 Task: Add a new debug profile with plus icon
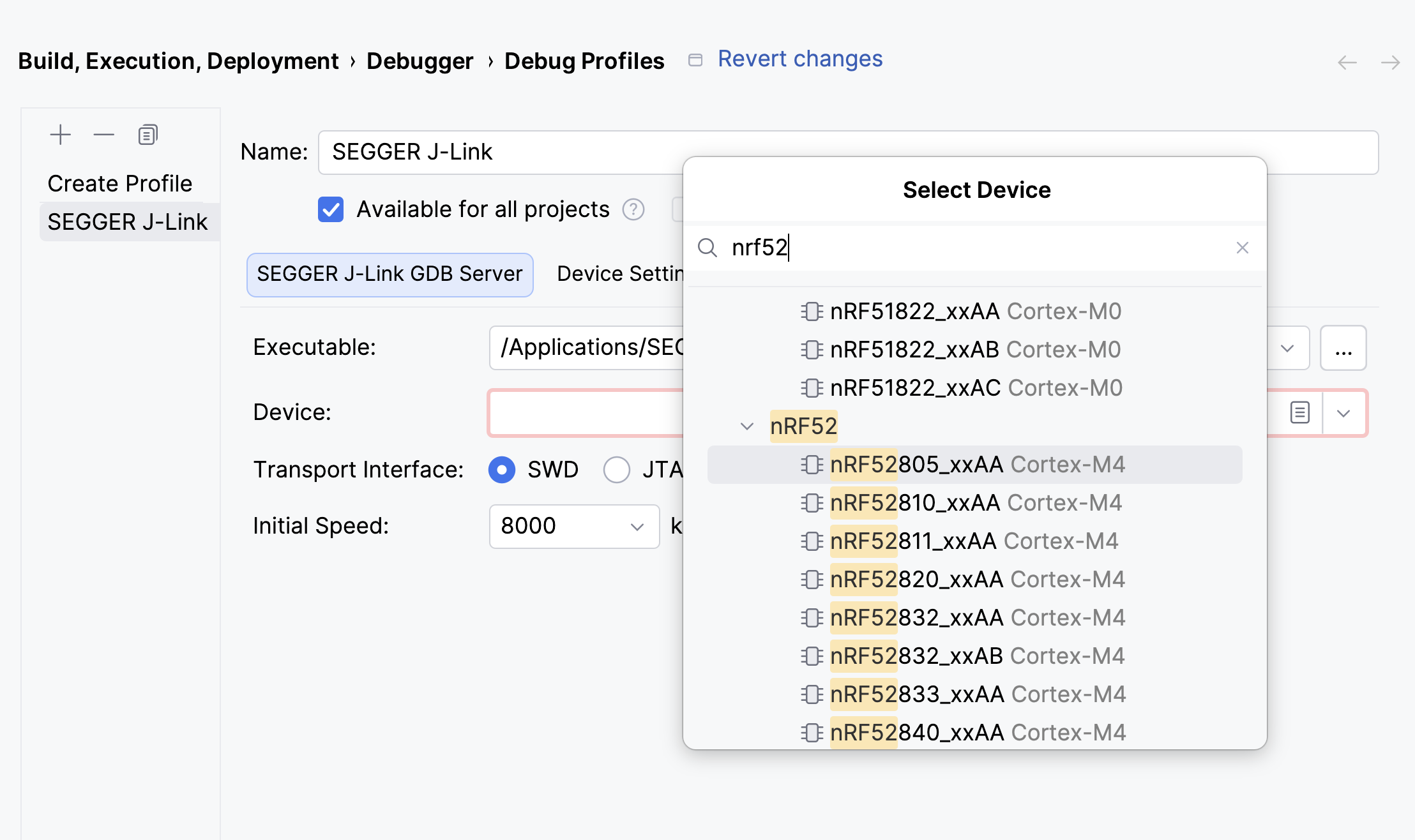click(x=61, y=135)
